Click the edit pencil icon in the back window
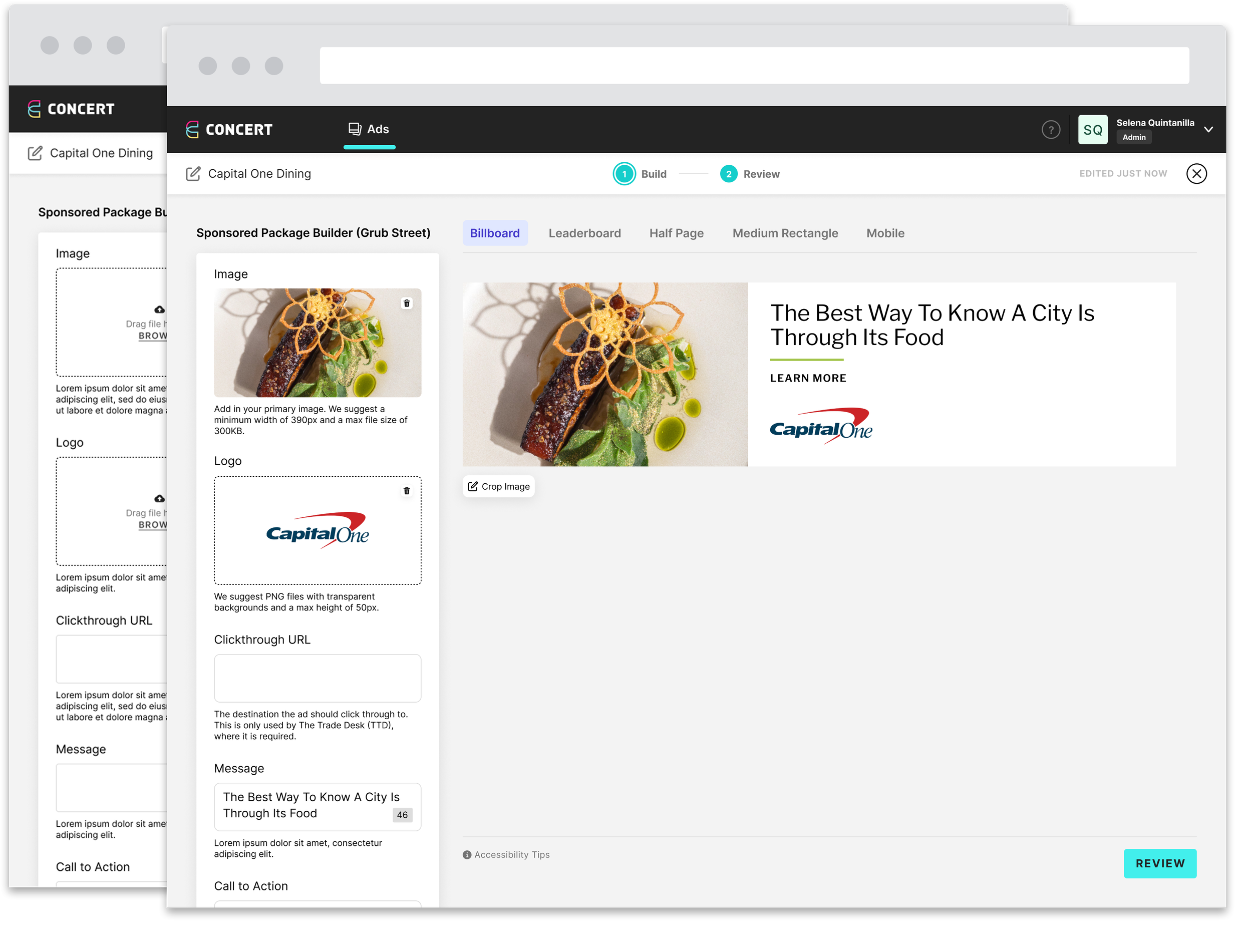This screenshot has width=1252, height=952. [35, 153]
